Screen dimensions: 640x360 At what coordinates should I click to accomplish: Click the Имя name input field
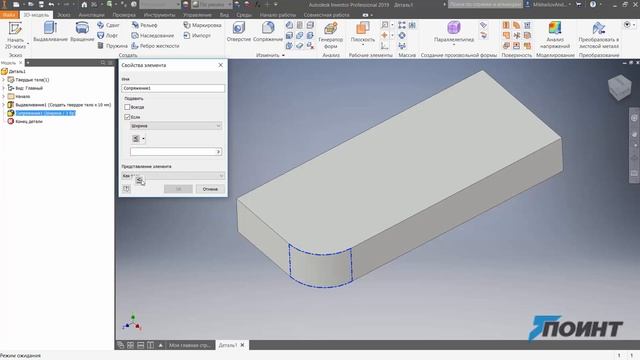173,88
